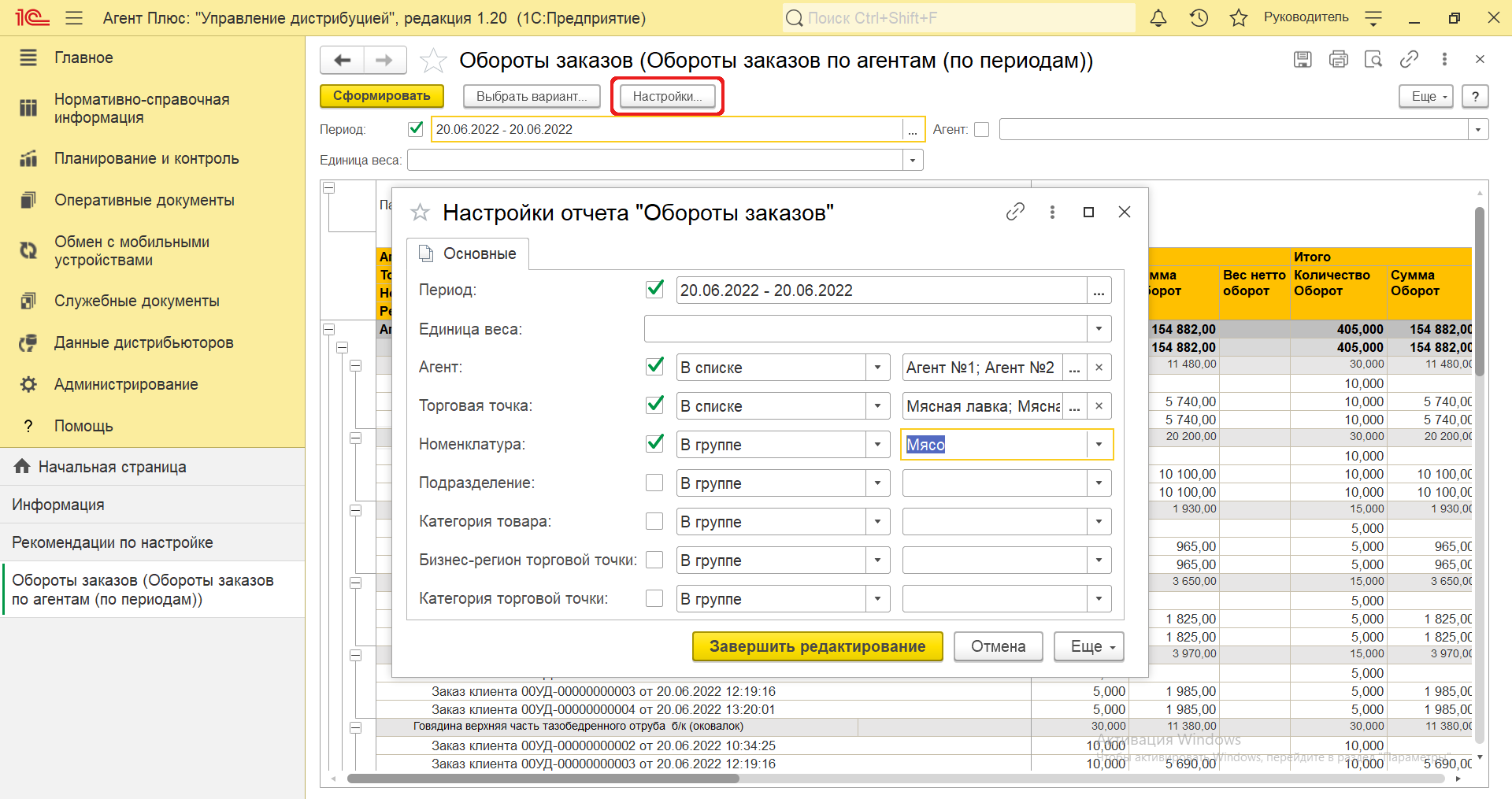The image size is (1512, 799).
Task: Open the Главное section in the sidebar
Action: click(152, 57)
